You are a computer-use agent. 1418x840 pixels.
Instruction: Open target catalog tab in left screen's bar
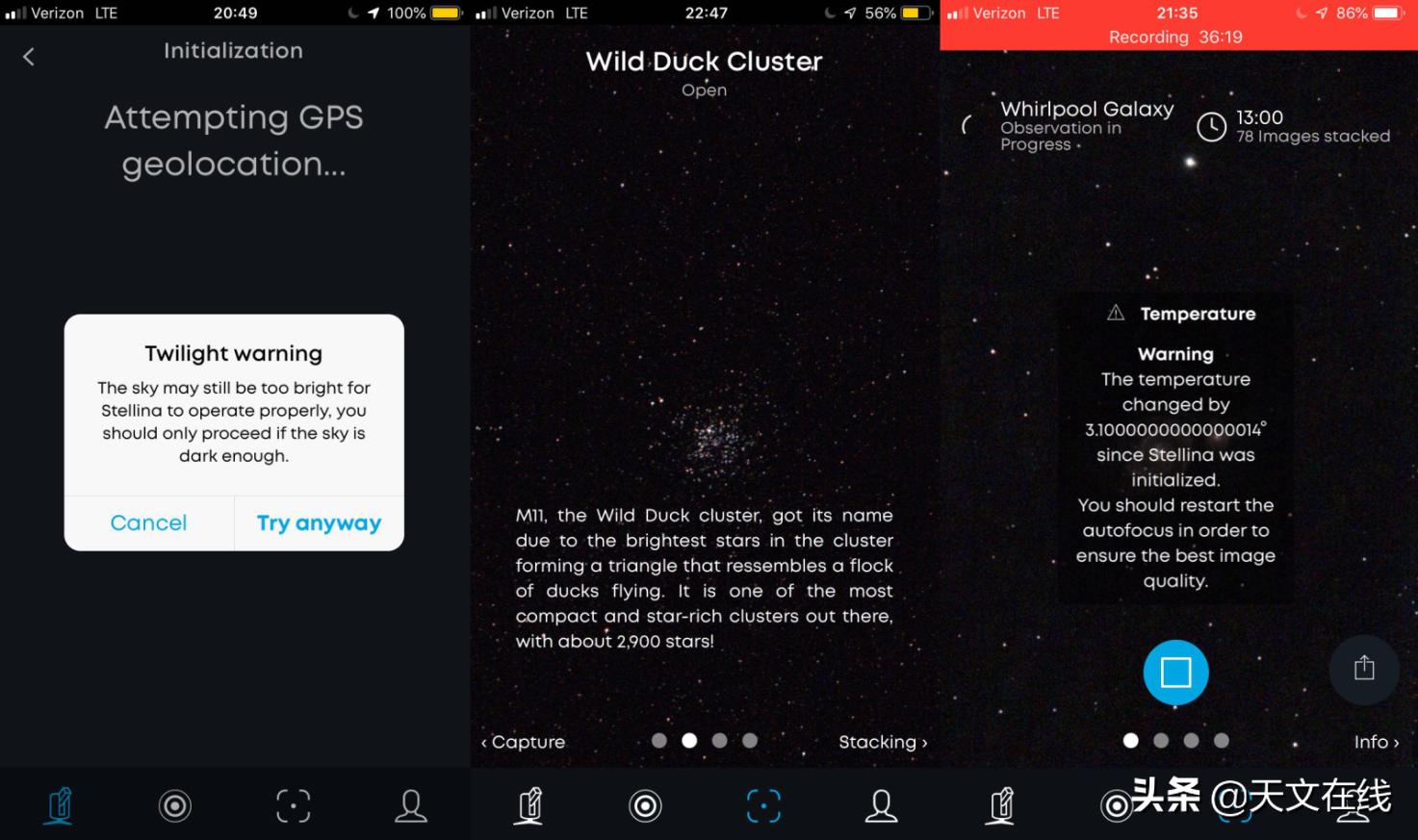tap(175, 805)
